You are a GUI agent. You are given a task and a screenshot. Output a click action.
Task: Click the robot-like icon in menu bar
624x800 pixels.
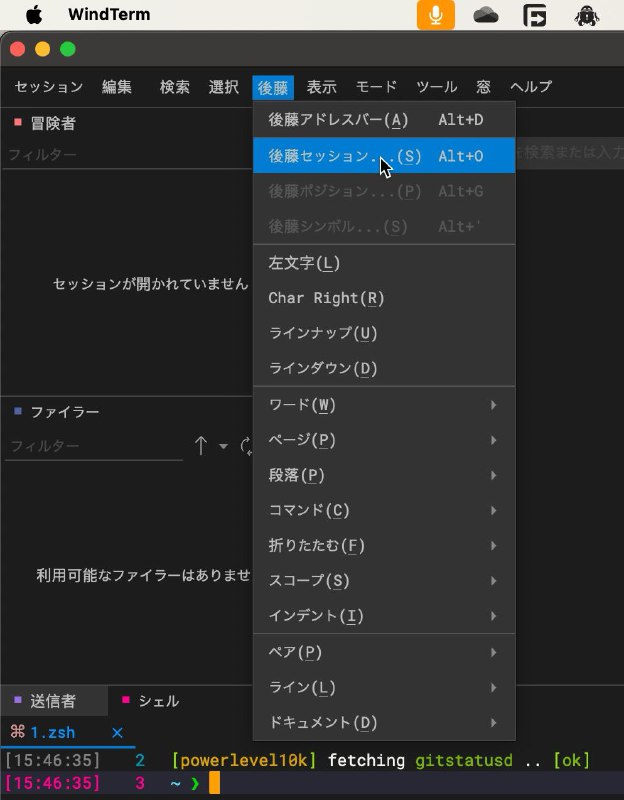point(587,15)
